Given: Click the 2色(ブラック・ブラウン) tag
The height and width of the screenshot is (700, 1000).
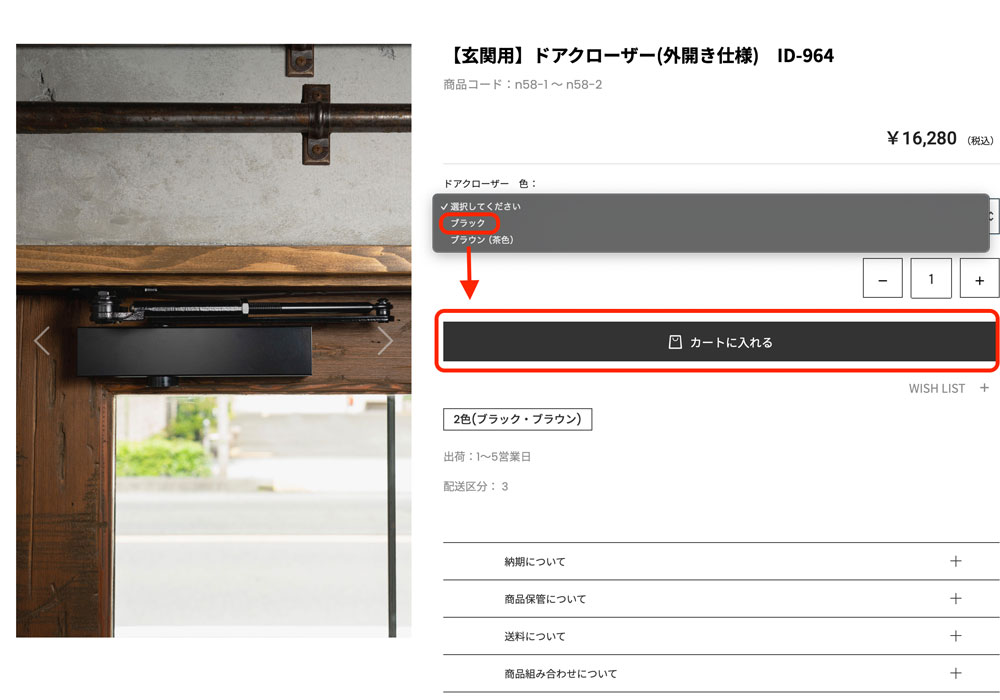Looking at the screenshot, I should click(517, 419).
